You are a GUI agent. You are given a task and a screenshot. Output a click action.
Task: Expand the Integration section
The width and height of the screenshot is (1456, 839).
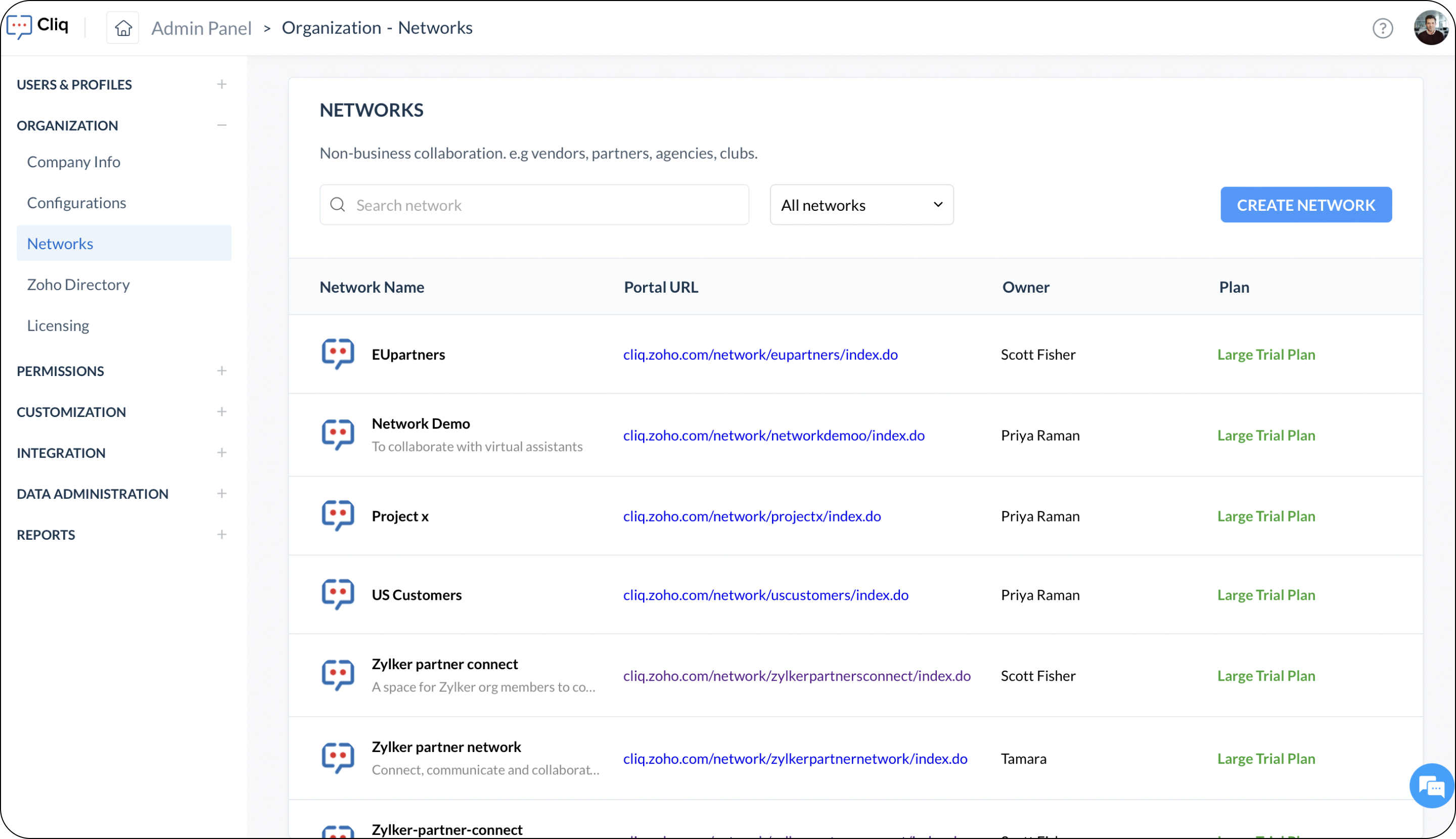click(x=222, y=452)
